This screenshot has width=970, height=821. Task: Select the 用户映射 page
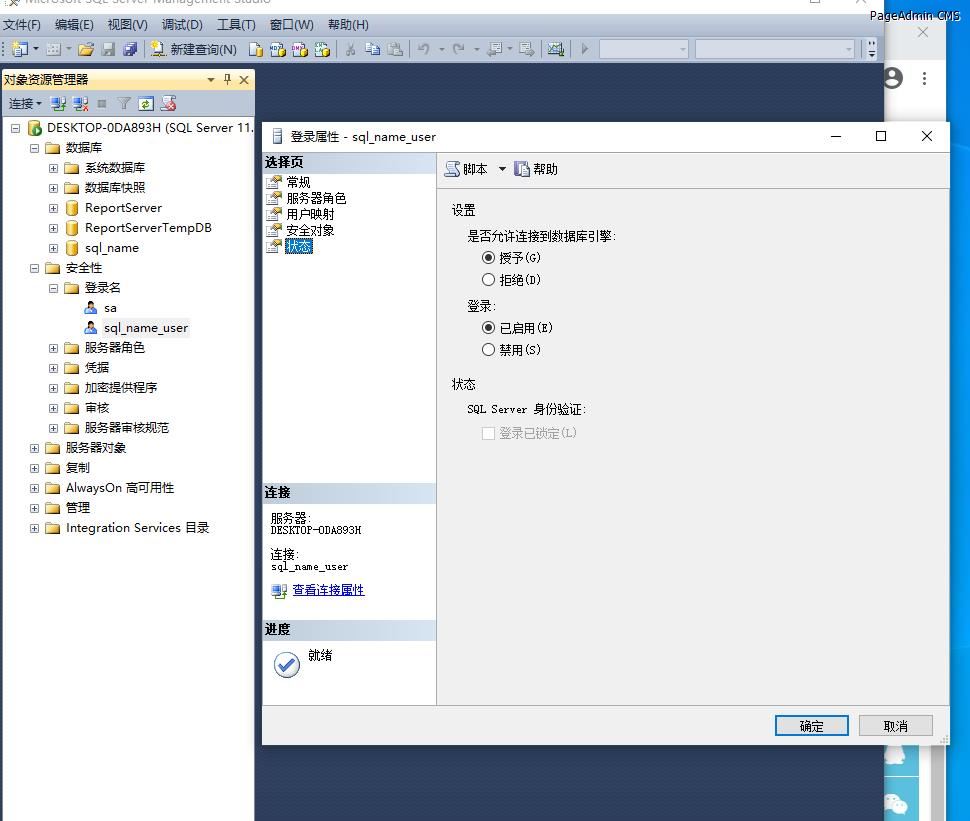[x=310, y=214]
